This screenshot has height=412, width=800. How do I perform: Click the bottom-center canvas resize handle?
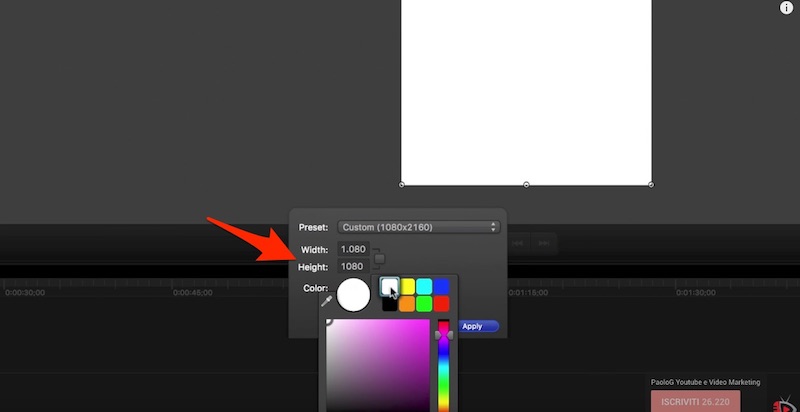coord(527,185)
